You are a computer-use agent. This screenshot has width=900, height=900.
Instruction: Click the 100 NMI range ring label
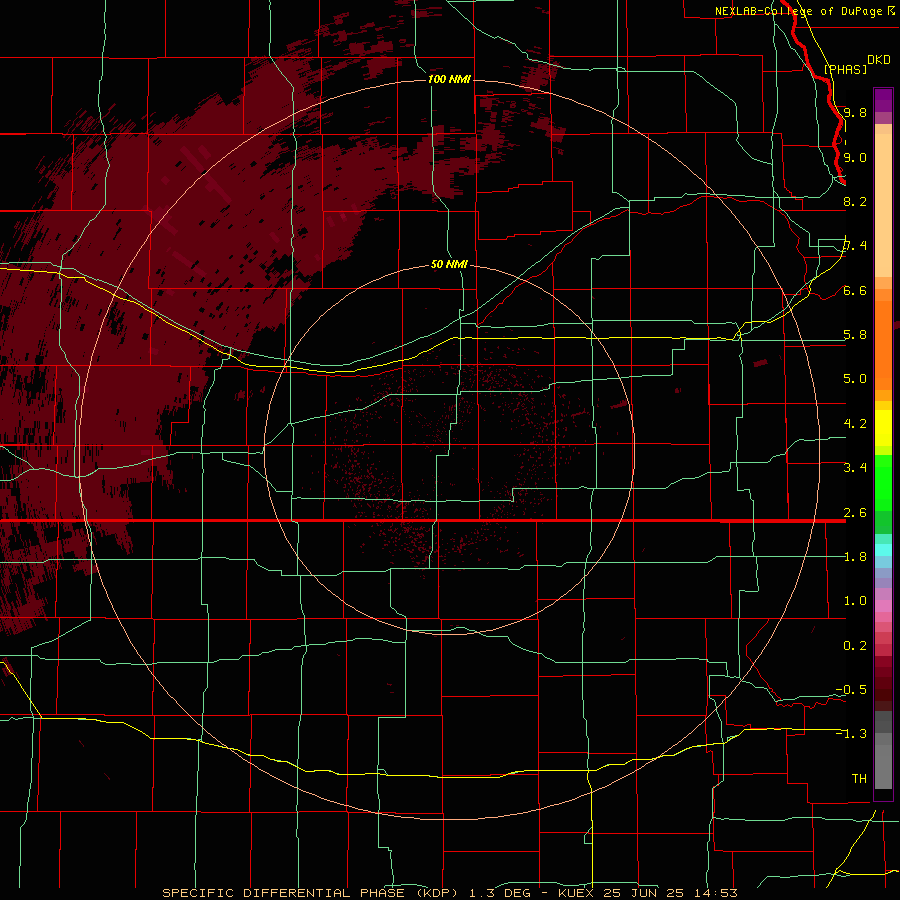coord(449,79)
